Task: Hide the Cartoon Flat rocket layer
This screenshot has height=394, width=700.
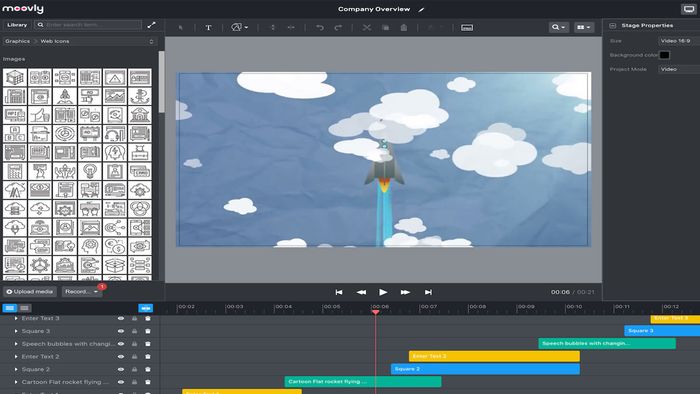Action: pos(121,382)
